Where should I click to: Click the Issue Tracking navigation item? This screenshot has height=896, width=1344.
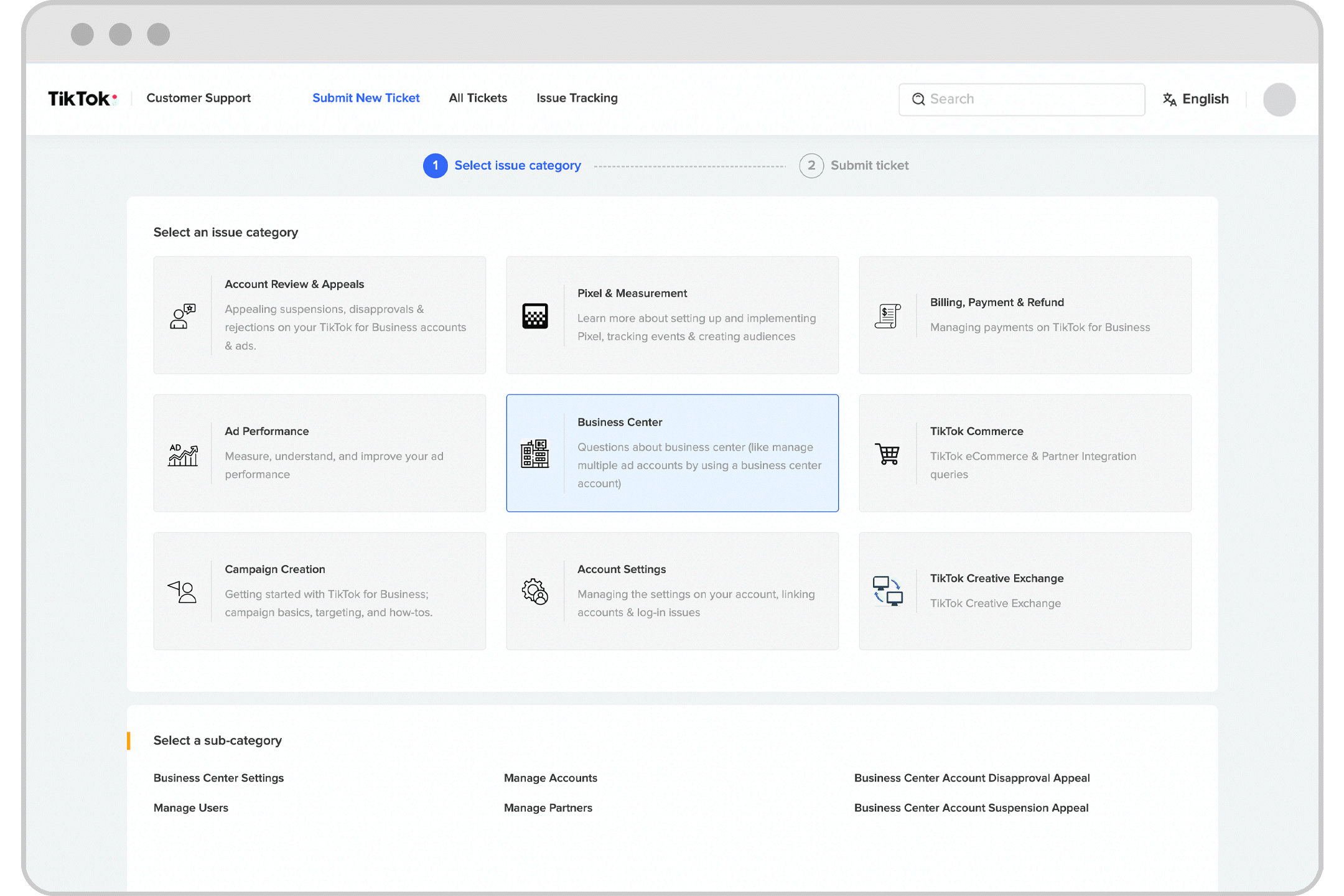(x=578, y=98)
